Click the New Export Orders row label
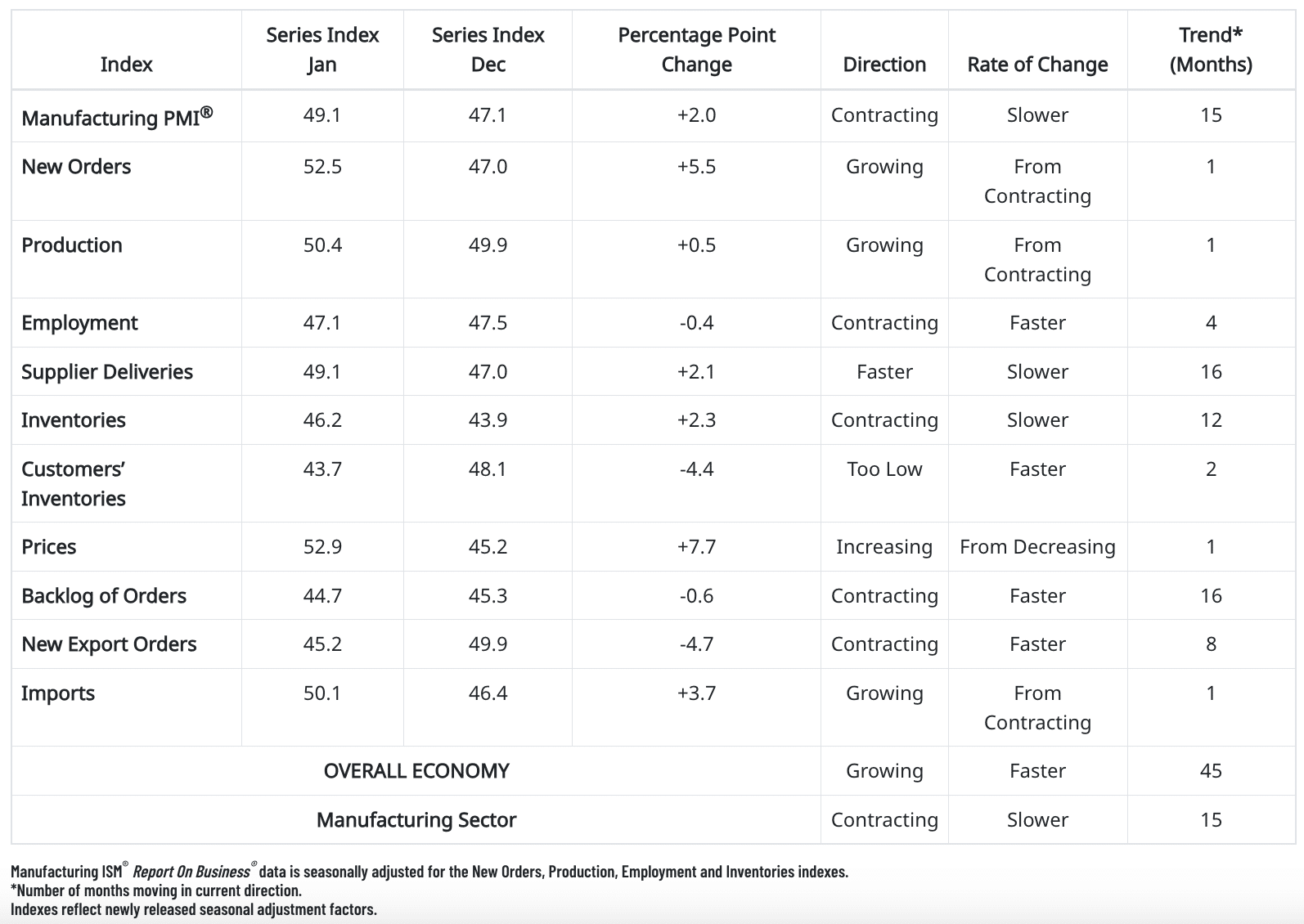This screenshot has width=1304, height=924. point(109,644)
